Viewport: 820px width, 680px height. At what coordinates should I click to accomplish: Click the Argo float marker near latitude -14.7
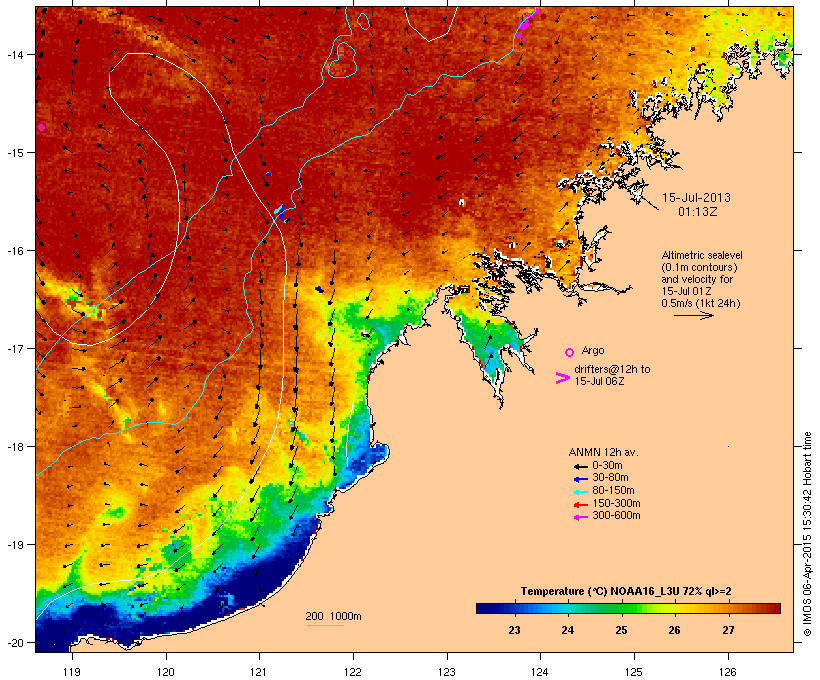(41, 127)
